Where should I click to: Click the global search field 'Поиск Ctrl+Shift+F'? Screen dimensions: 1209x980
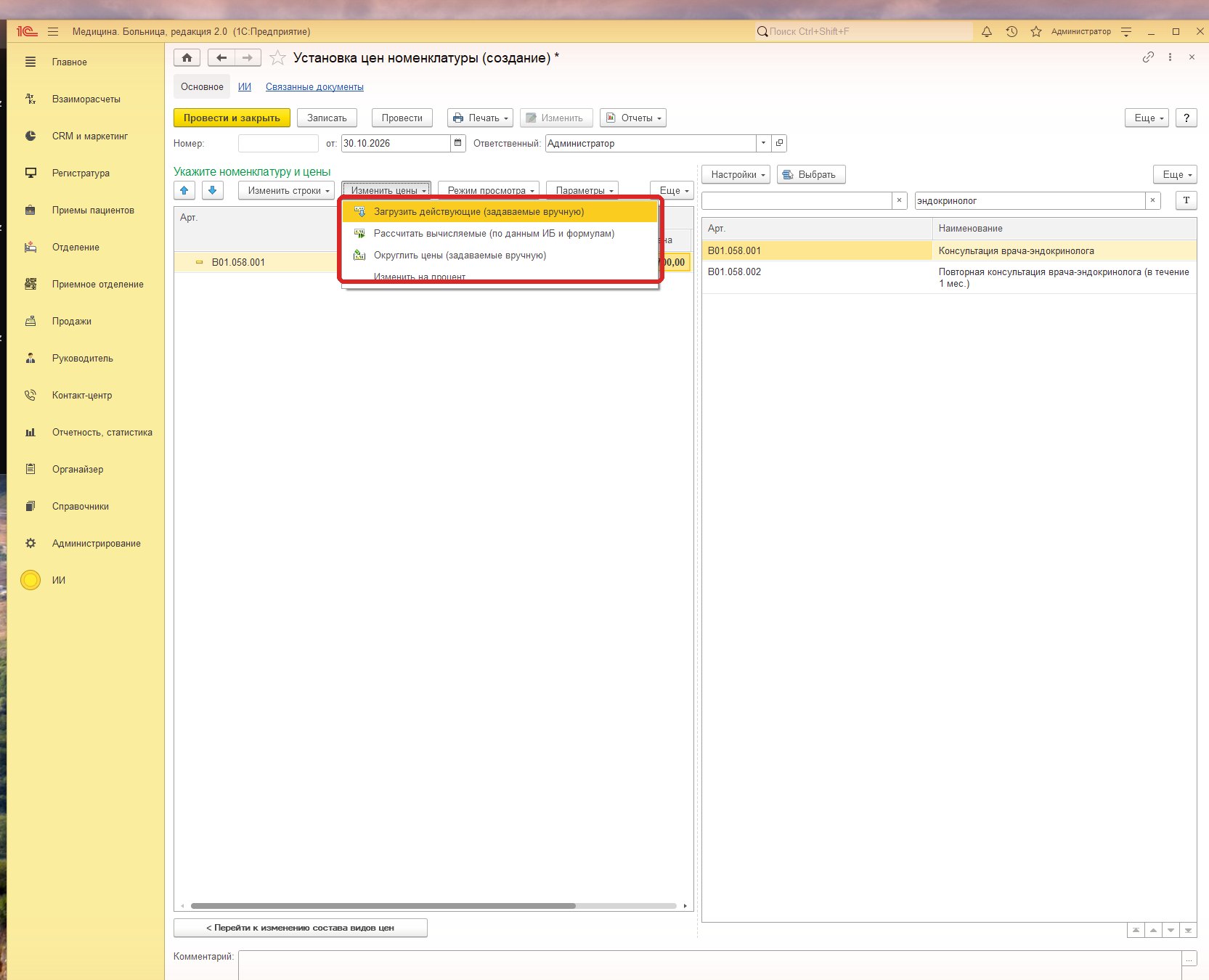point(864,31)
